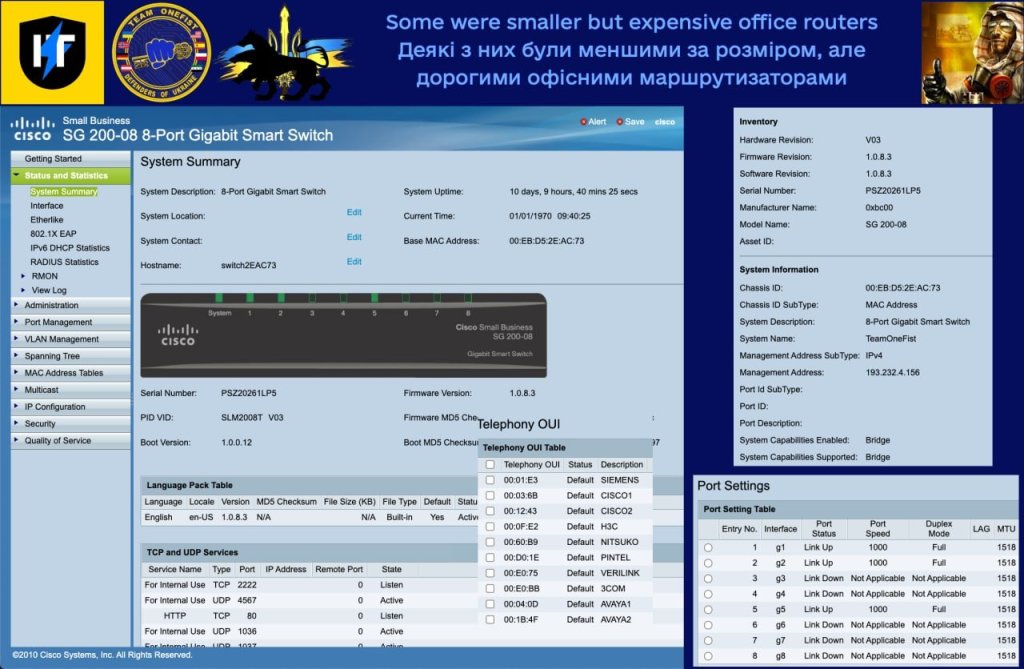Click Edit link next to System Location
The image size is (1024, 669).
[x=354, y=212]
